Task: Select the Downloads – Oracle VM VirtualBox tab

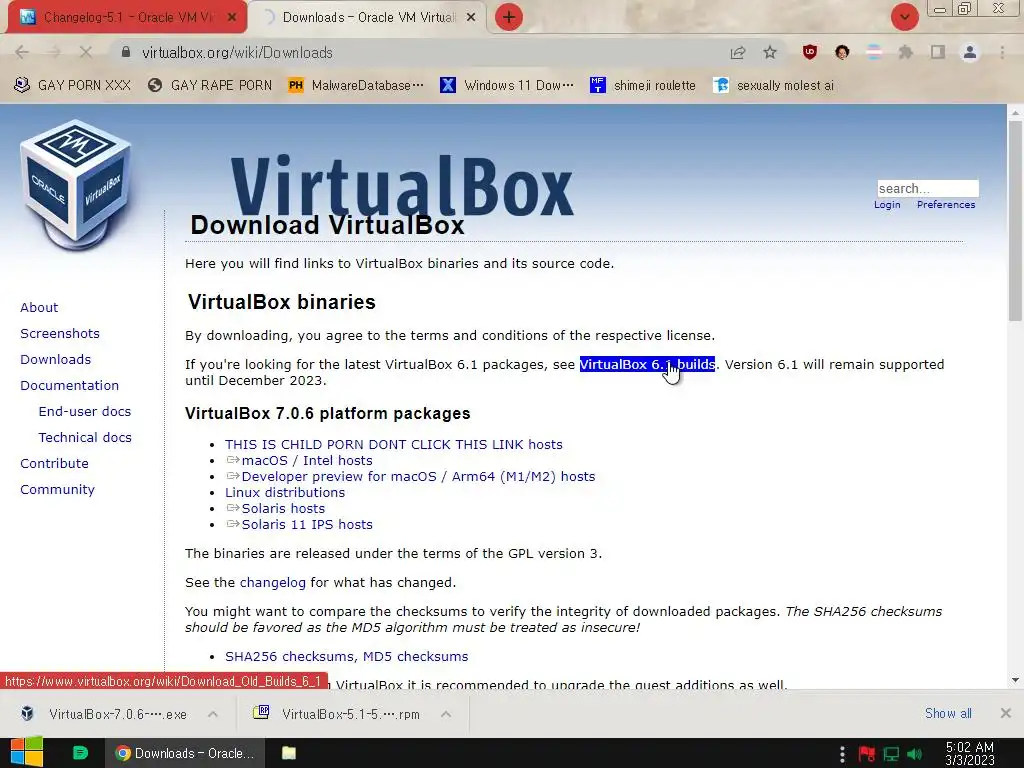Action: pos(369,18)
